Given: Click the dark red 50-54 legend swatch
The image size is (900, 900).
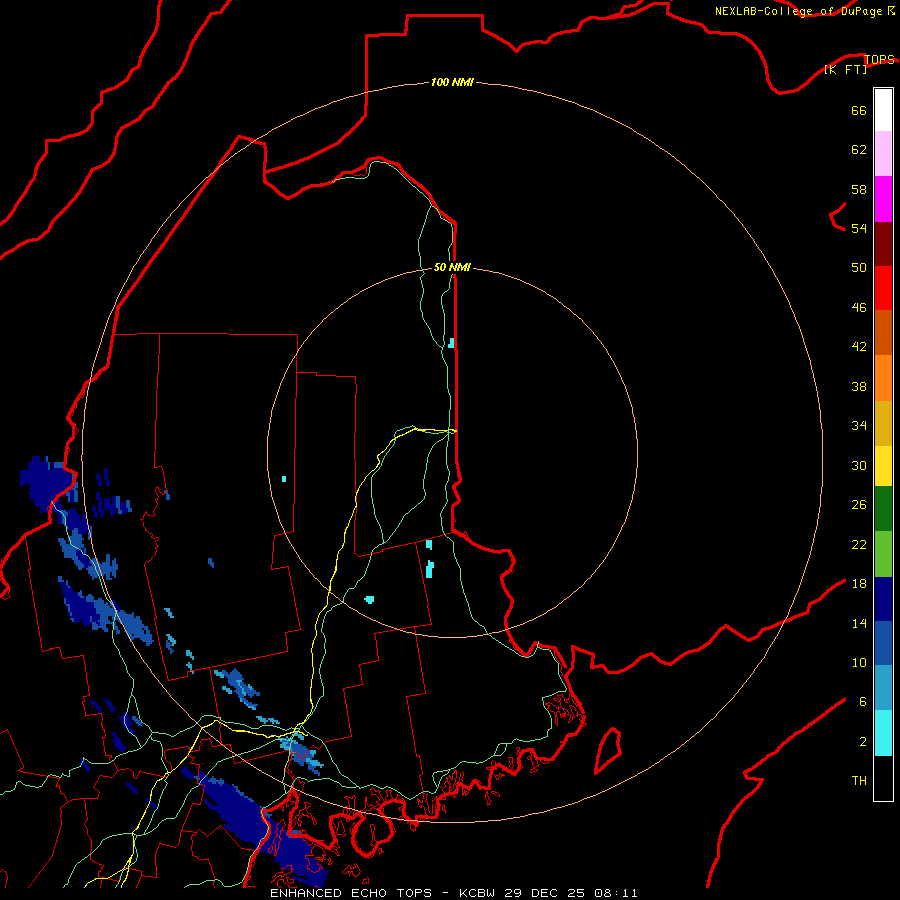Looking at the screenshot, I should [x=883, y=244].
